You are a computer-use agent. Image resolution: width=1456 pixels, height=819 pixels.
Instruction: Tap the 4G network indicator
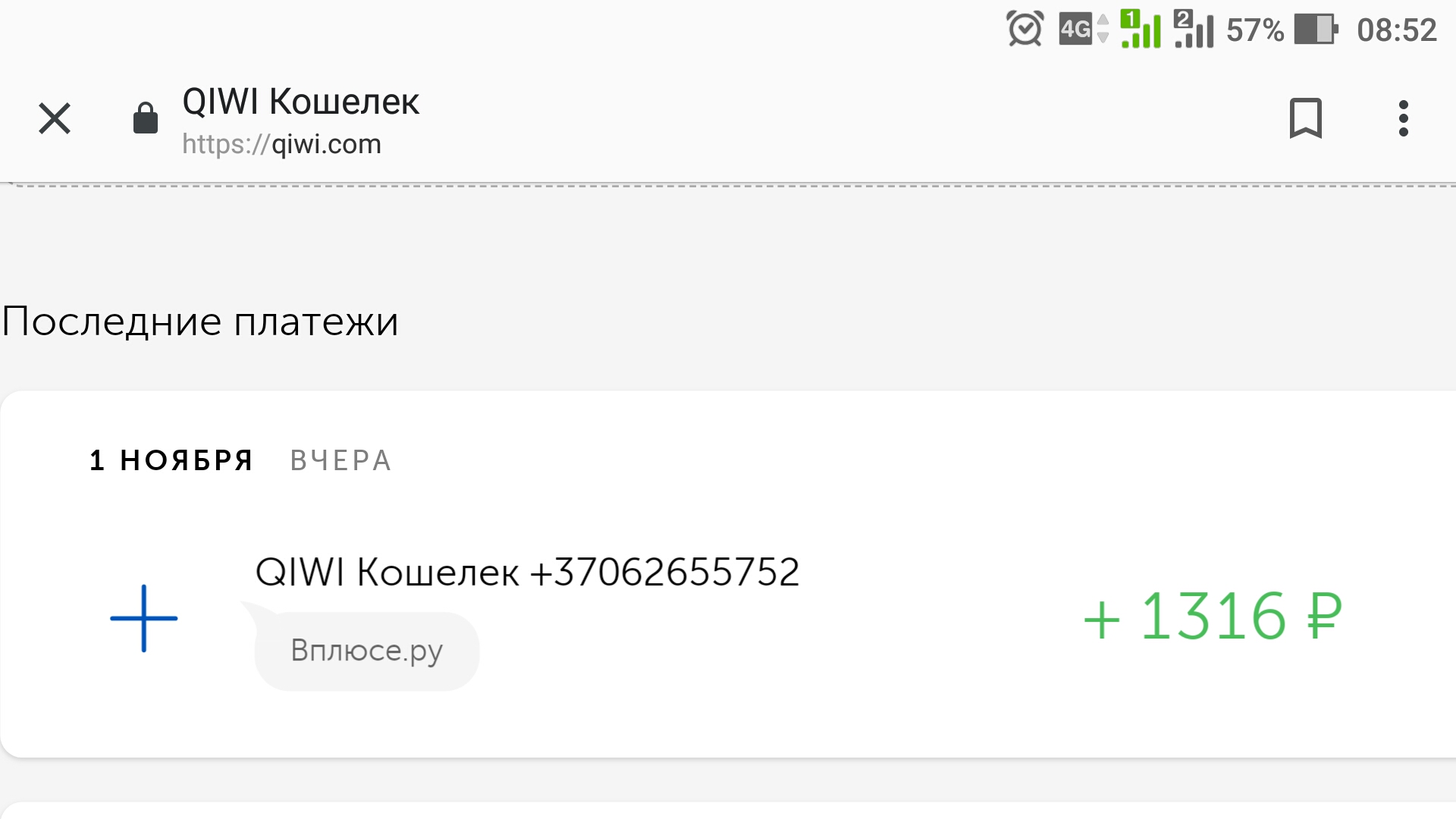[x=1084, y=29]
